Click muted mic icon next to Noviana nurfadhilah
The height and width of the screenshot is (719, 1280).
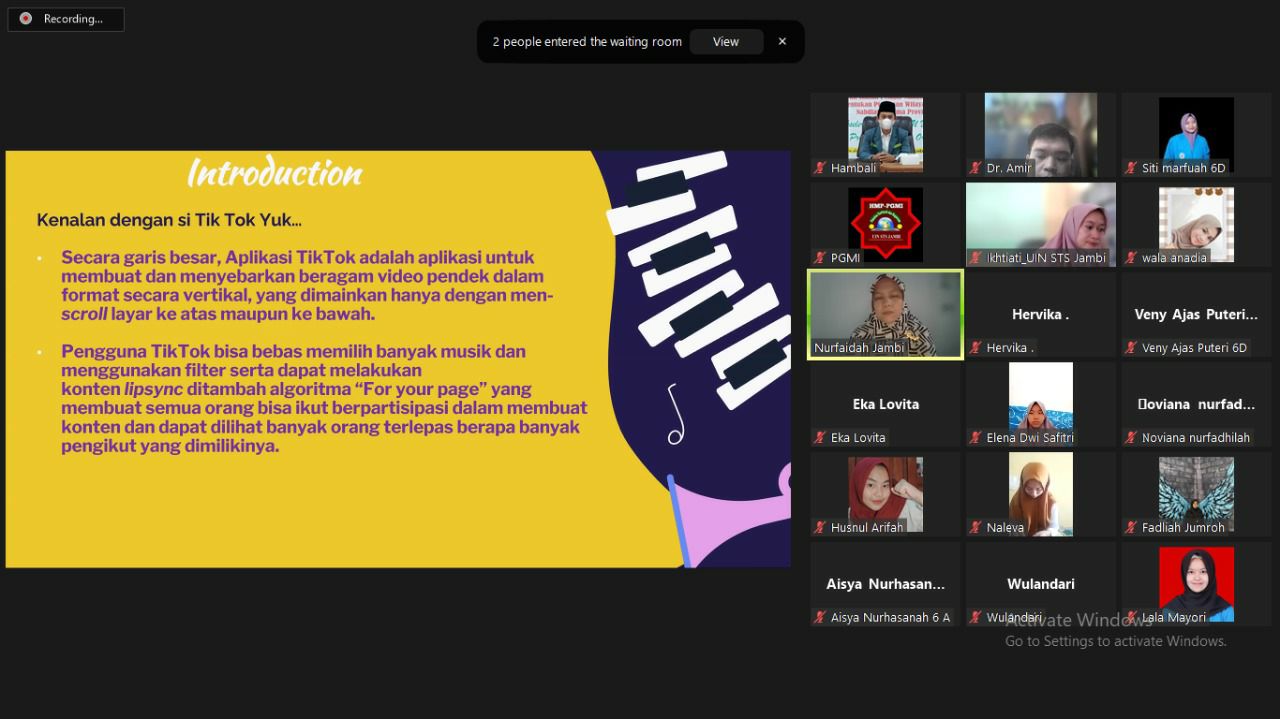pos(1131,438)
